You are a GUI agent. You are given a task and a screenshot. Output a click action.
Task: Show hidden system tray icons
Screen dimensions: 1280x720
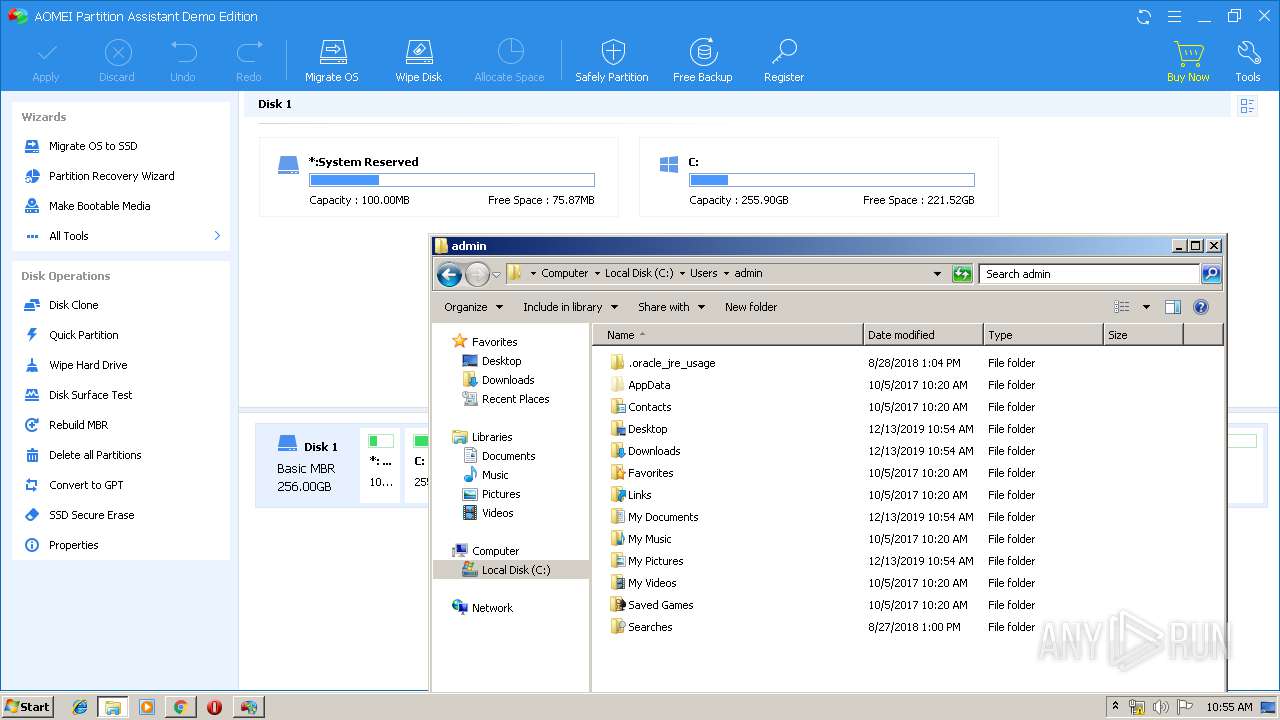point(1115,707)
